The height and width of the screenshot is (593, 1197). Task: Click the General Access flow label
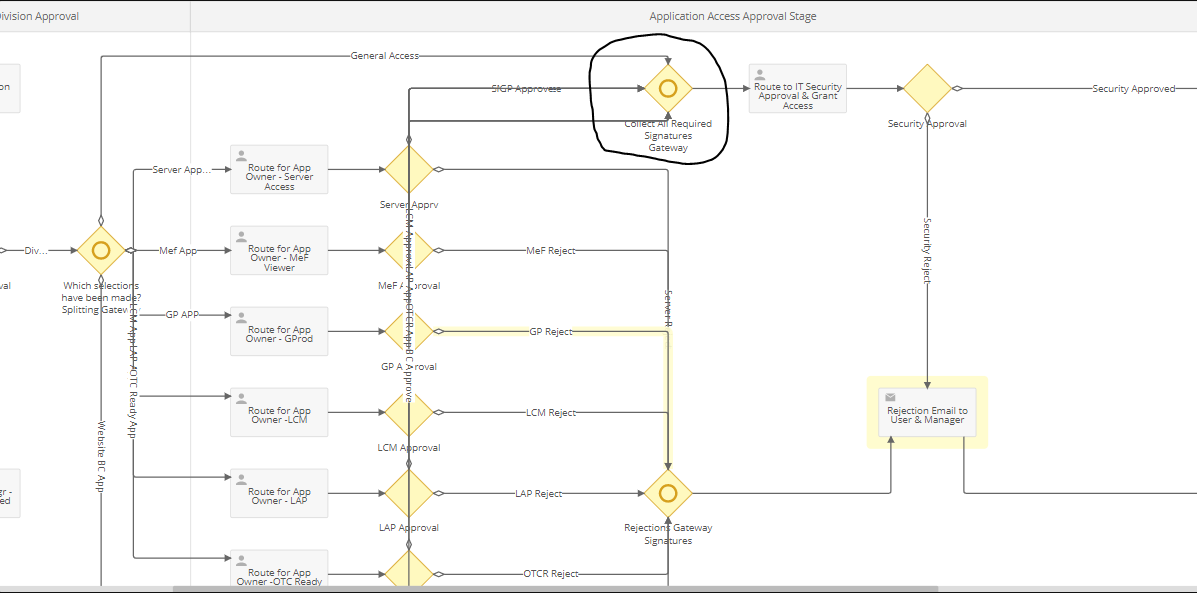tap(385, 56)
